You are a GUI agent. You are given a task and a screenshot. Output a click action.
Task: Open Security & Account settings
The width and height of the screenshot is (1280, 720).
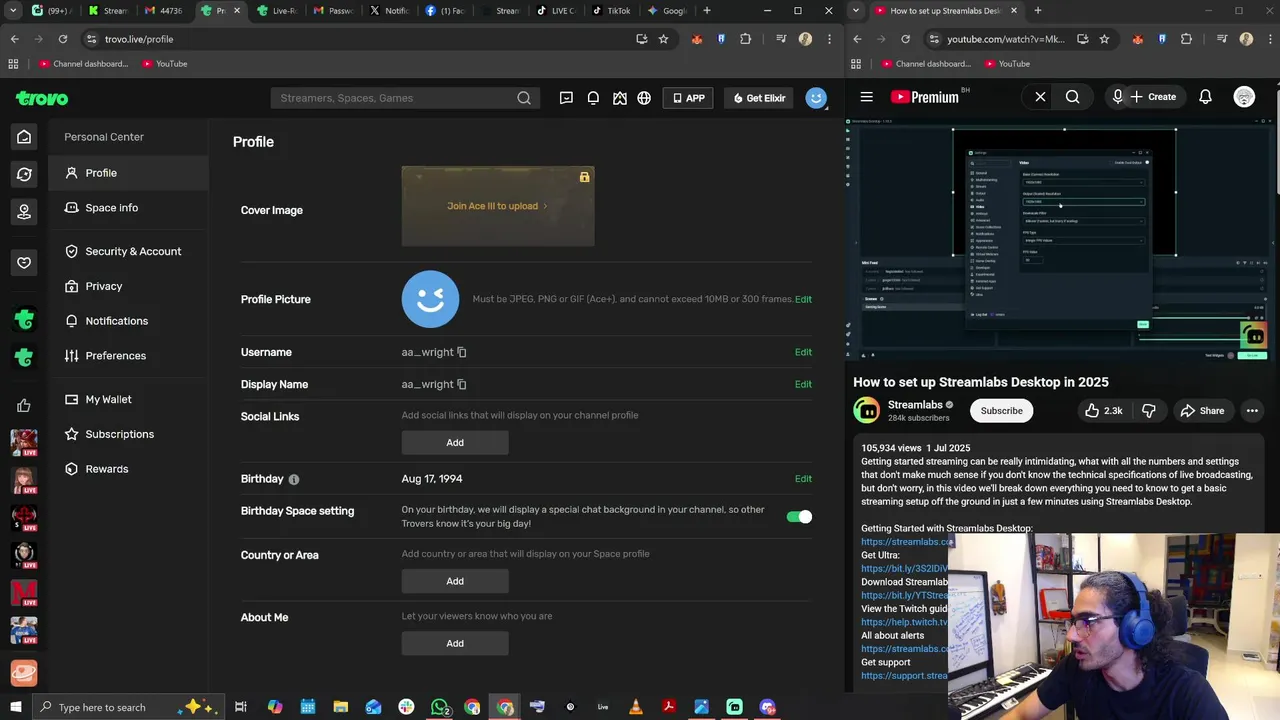point(128,251)
